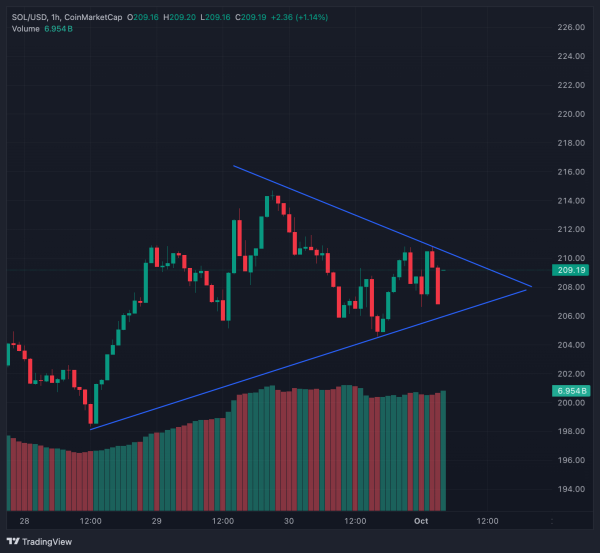Click the 194.00 price axis label
Screen dimensions: 600x553
(570, 489)
